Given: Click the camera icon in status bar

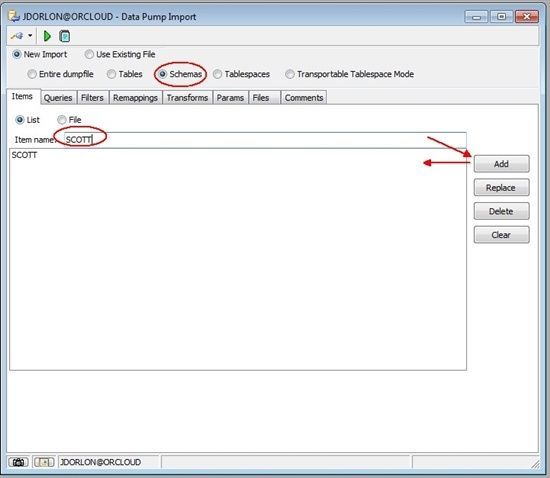Looking at the screenshot, I should (x=18, y=462).
